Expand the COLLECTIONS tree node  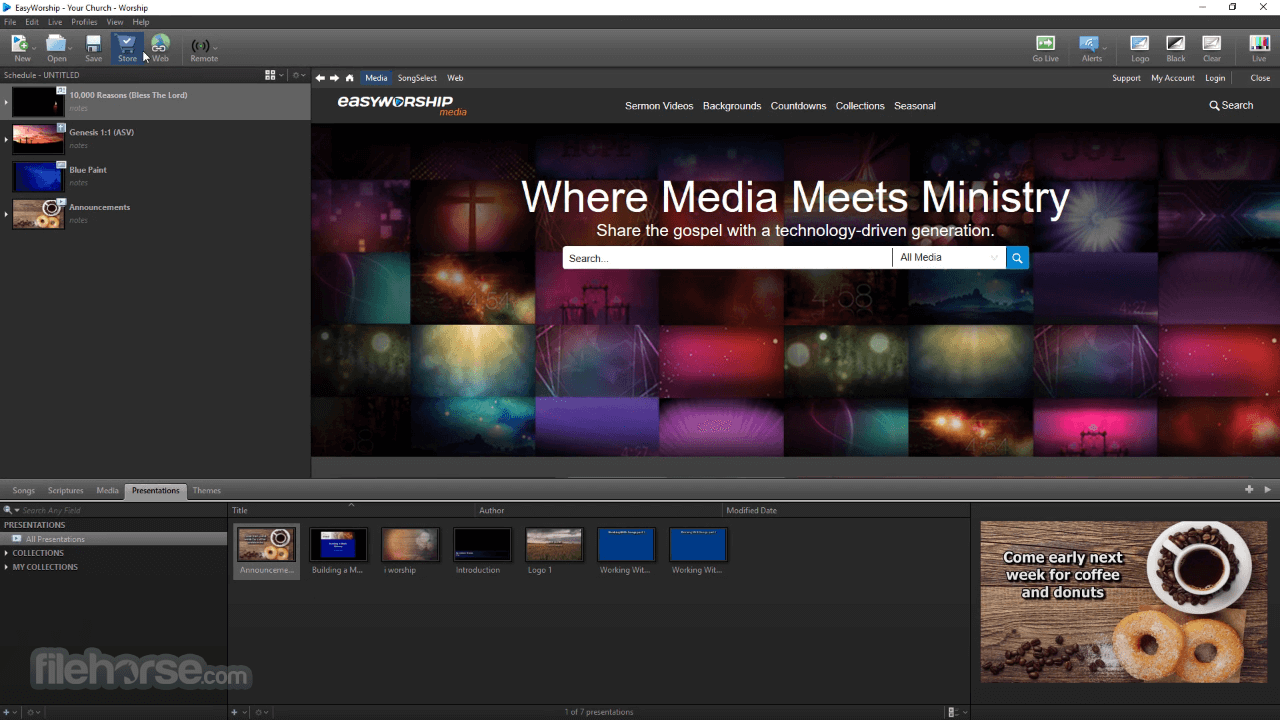[6, 553]
